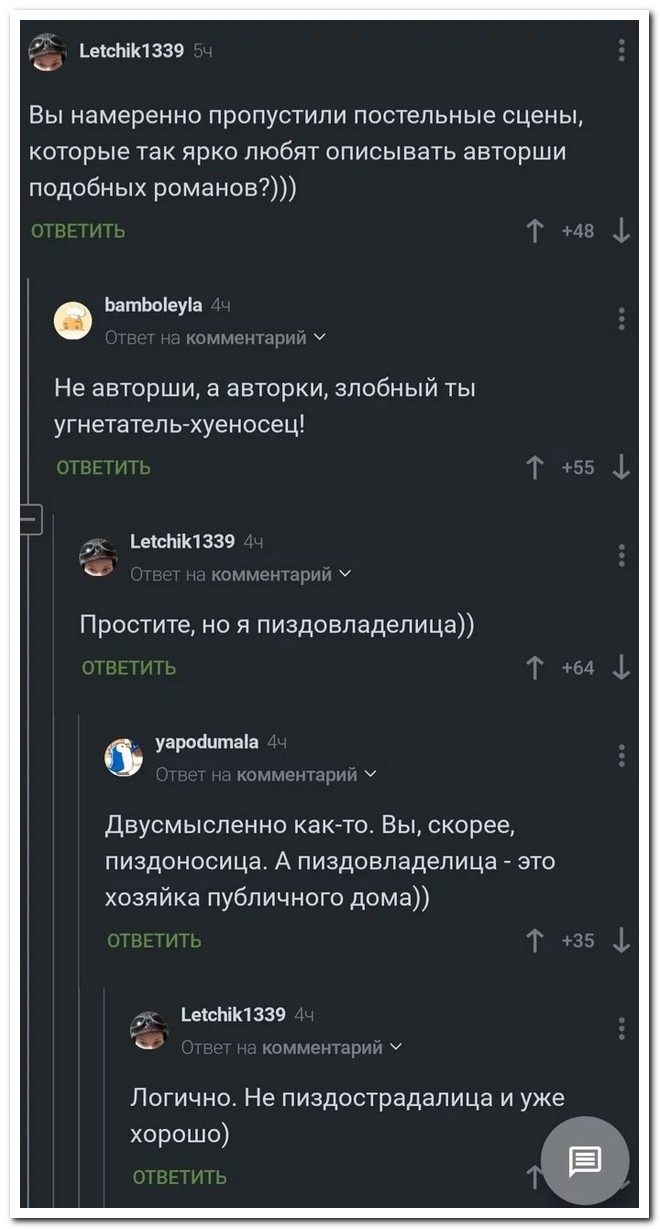Open bamboleyla's user profile name
Screen dimensions: 660x1229
click(x=153, y=305)
